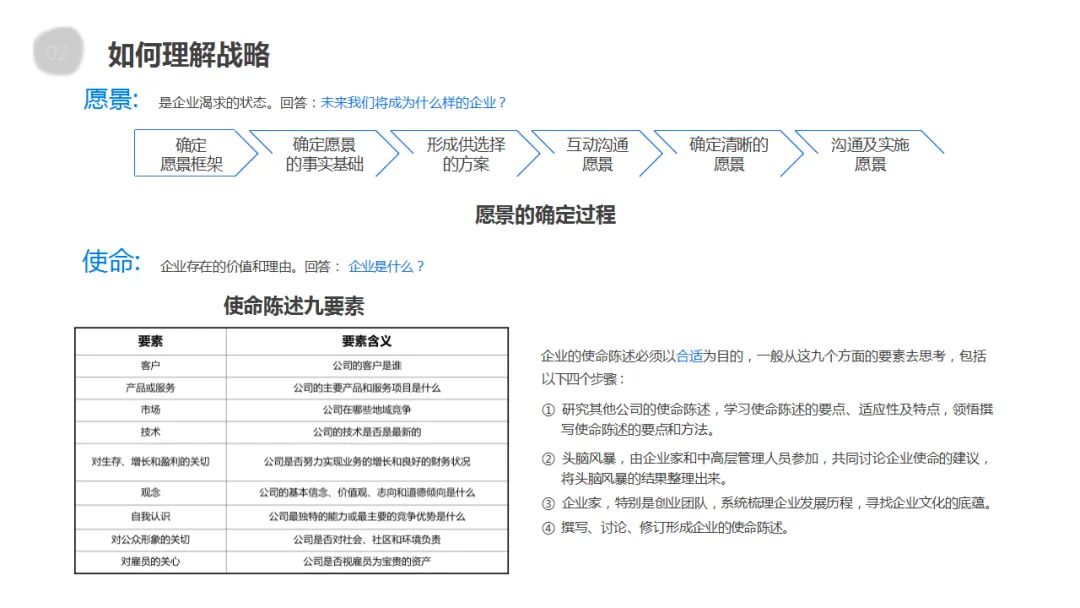Select the 观念 table cell
The image size is (1080, 608).
pyautogui.click(x=150, y=492)
